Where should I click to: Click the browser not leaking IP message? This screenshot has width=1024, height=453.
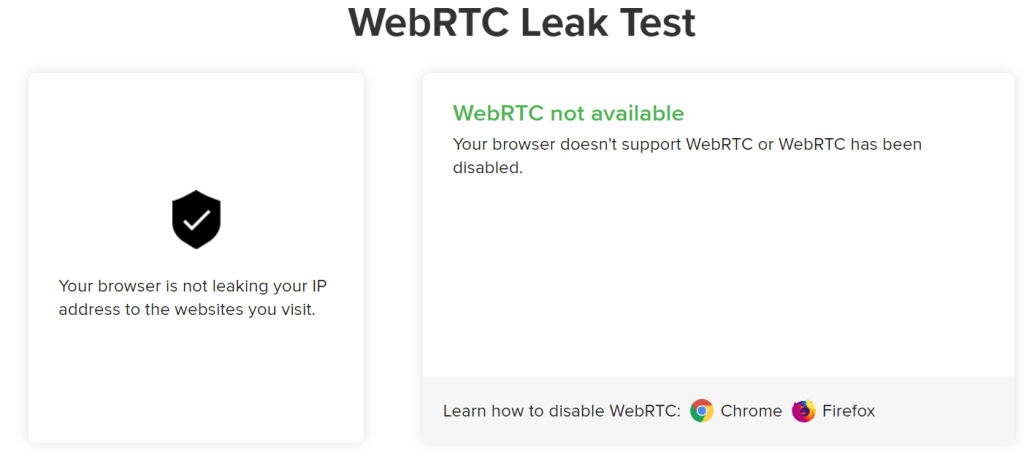click(x=197, y=298)
